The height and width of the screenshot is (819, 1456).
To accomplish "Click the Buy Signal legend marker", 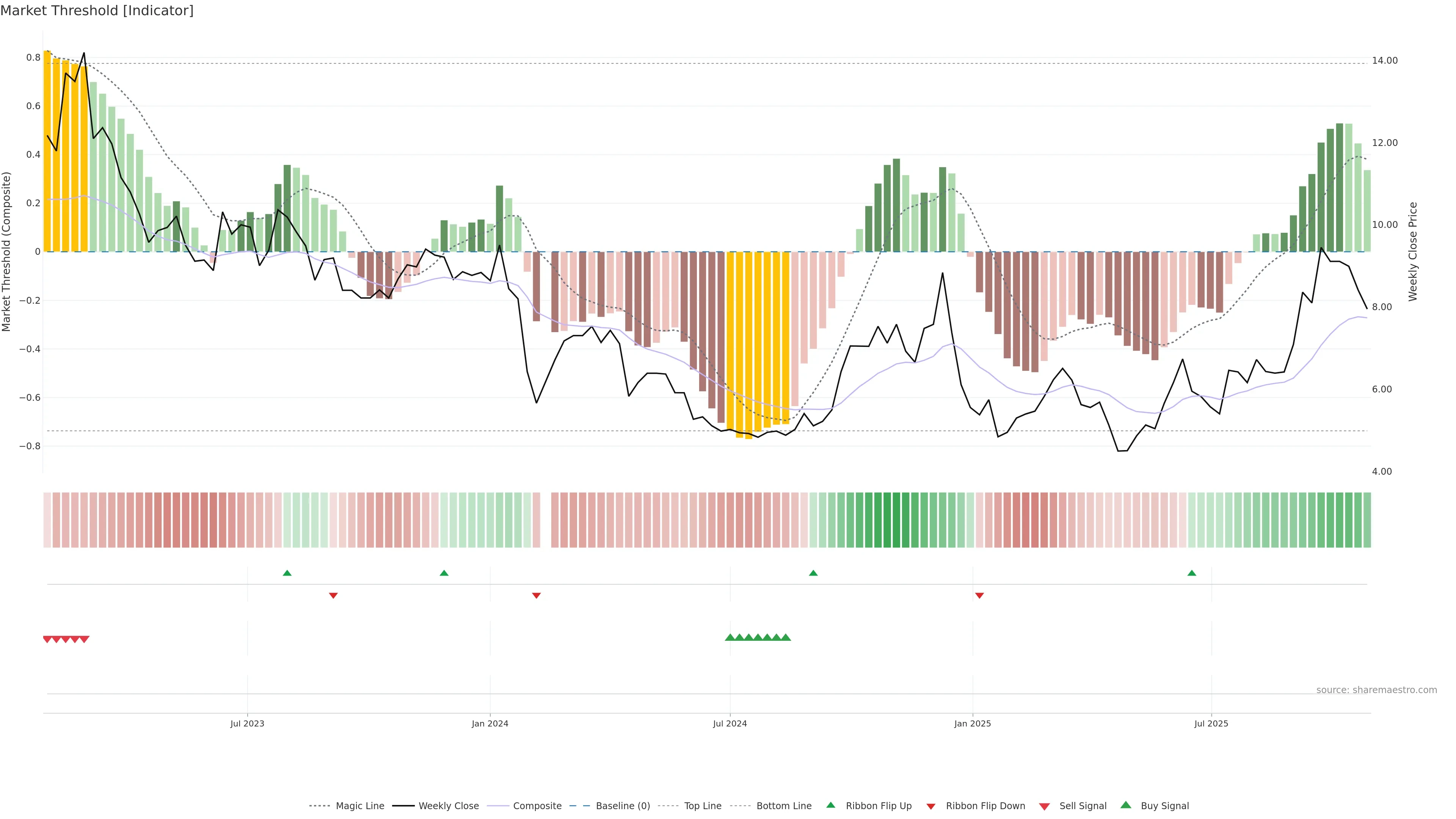I will pos(1125,805).
